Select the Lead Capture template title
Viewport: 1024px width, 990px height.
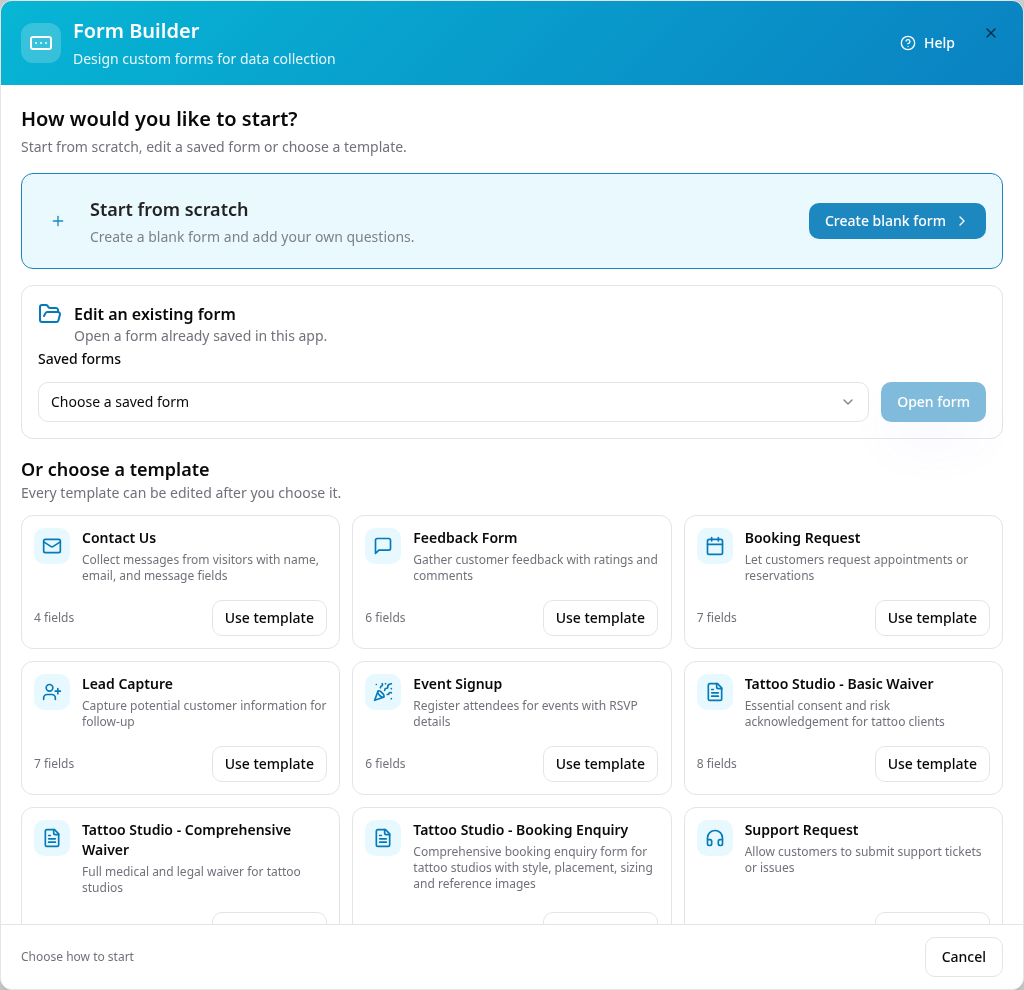[127, 684]
